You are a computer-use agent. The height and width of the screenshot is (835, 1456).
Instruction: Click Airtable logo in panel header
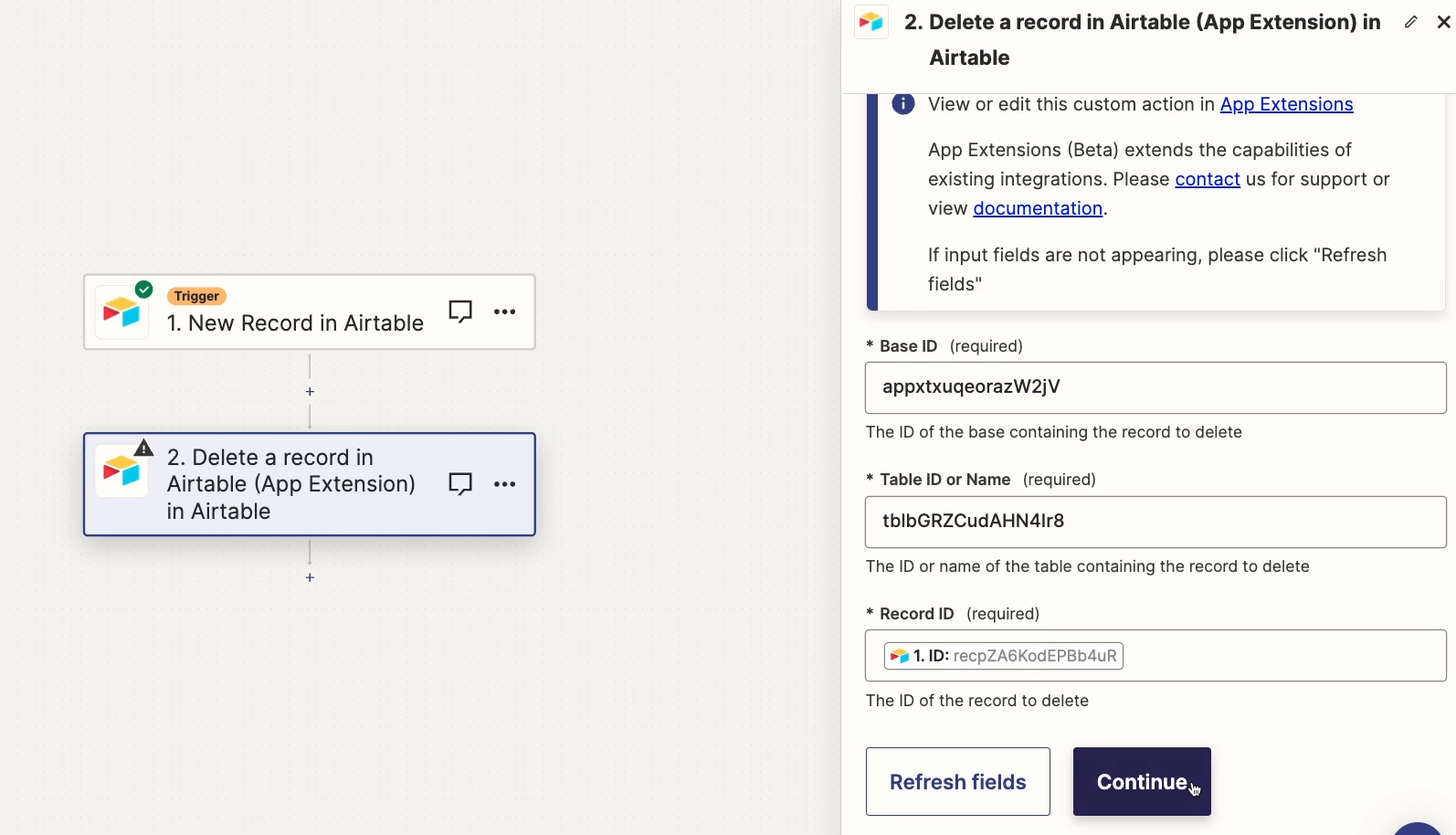pos(871,22)
